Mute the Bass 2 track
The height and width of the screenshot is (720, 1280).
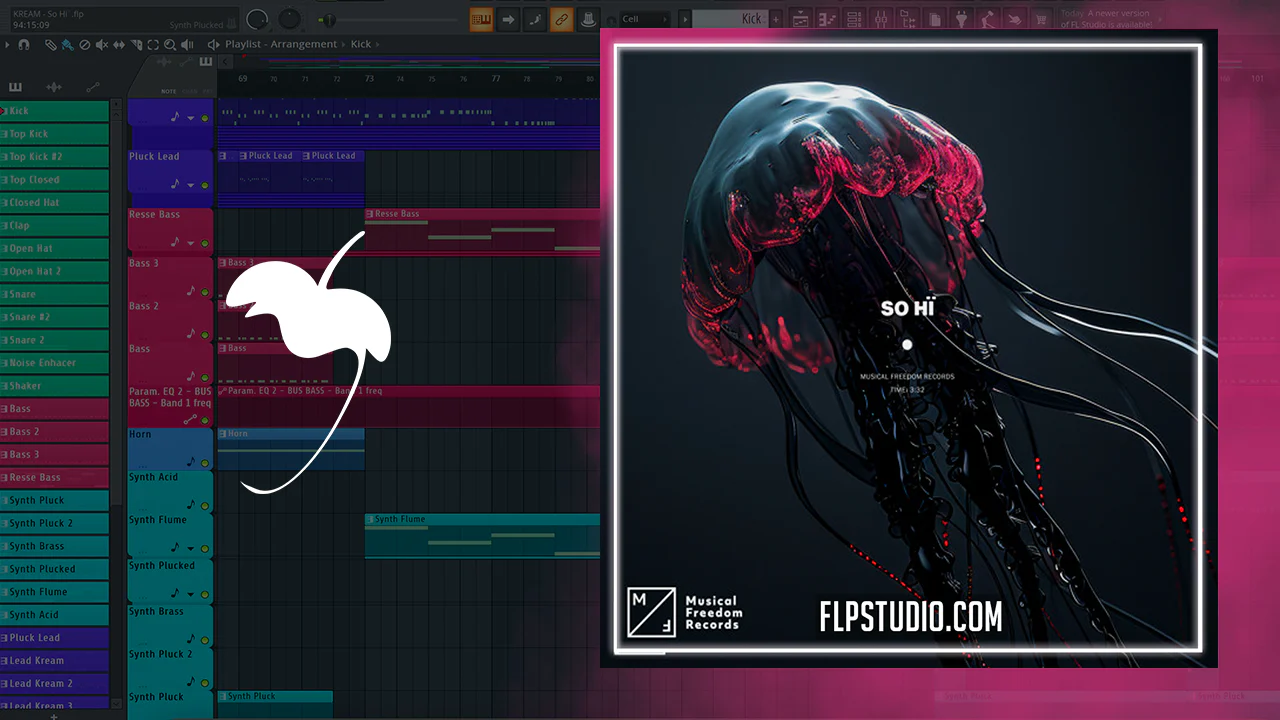pyautogui.click(x=205, y=335)
